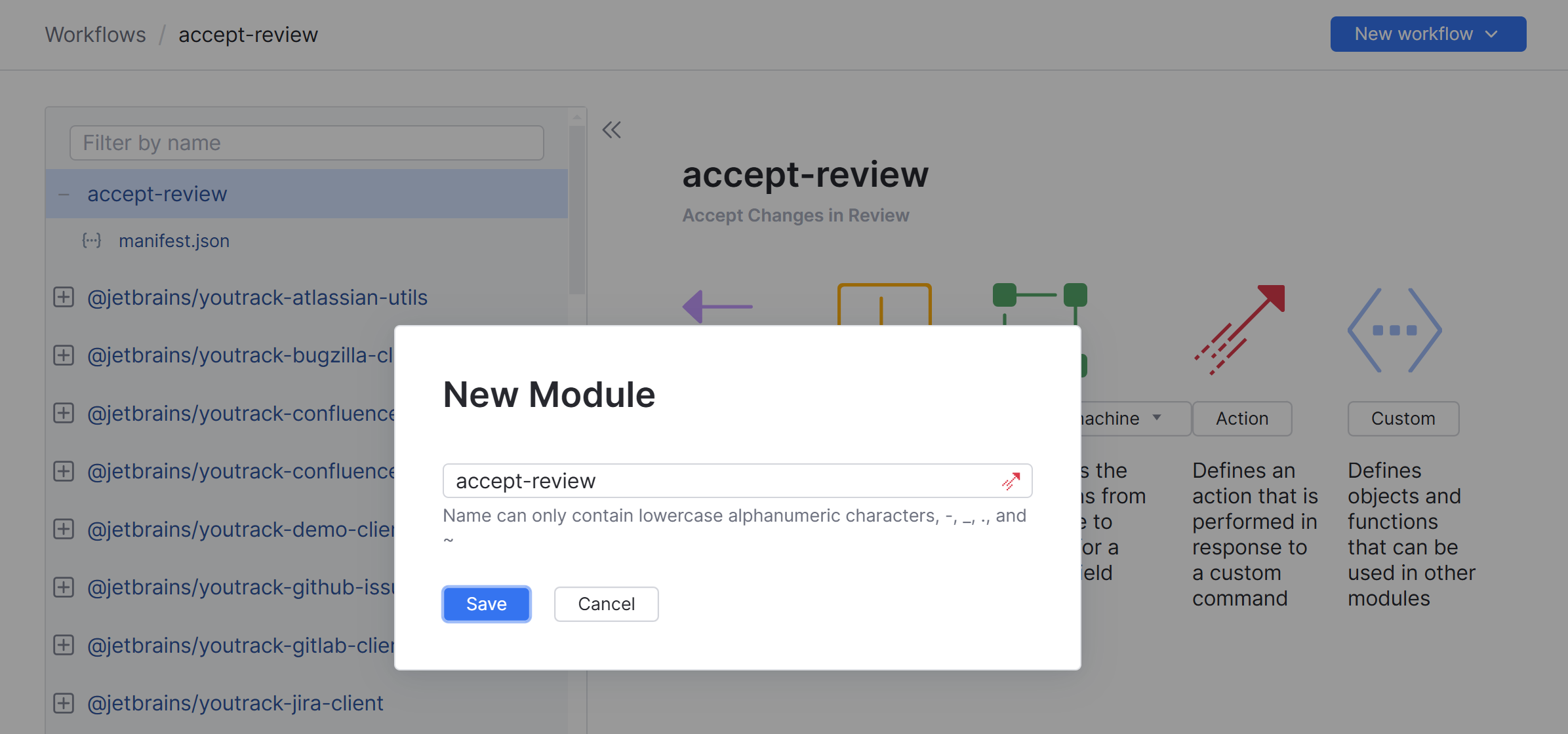Collapse the sidebar with double-chevron icon
This screenshot has height=734, width=1568.
(611, 130)
